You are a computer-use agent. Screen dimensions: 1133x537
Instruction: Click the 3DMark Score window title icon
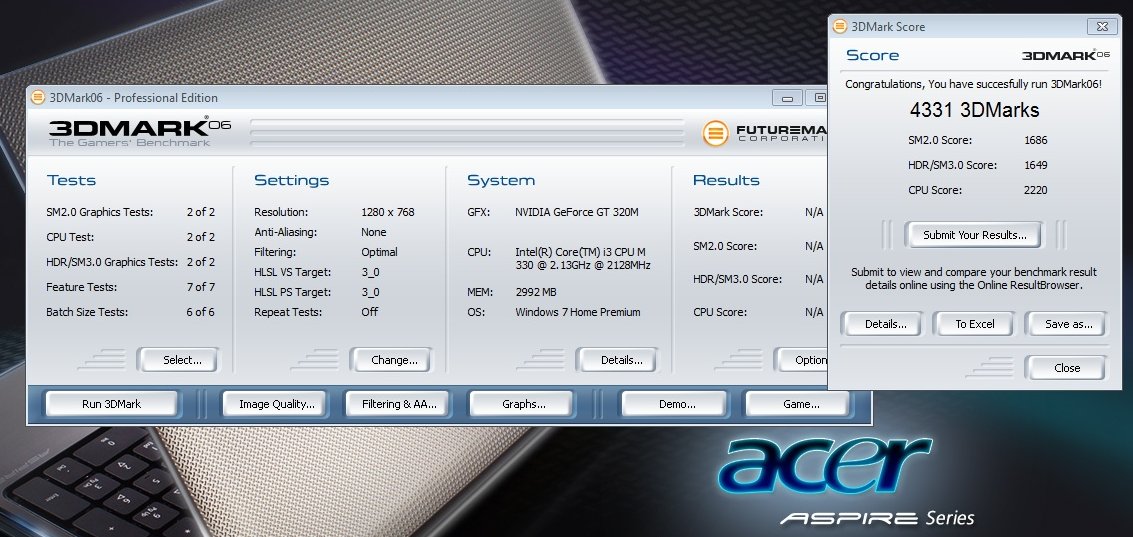pyautogui.click(x=840, y=27)
